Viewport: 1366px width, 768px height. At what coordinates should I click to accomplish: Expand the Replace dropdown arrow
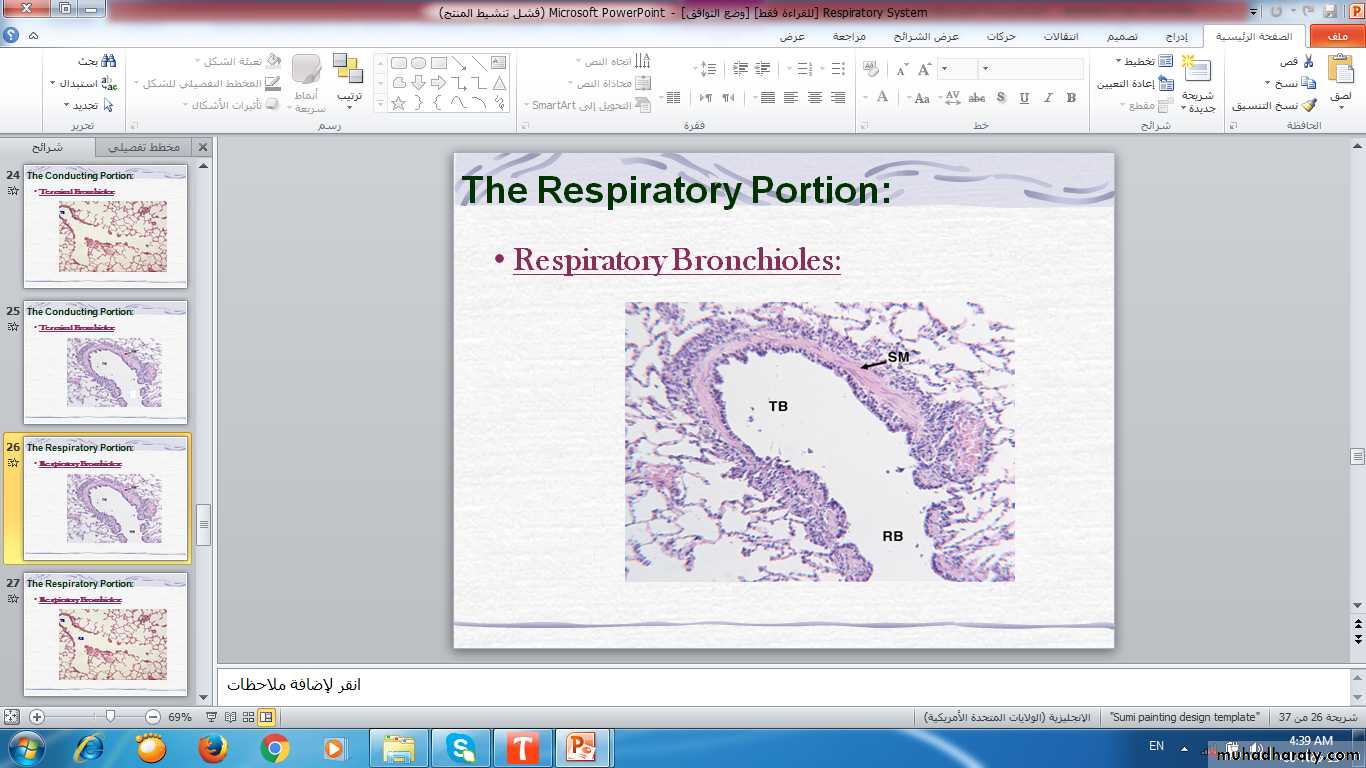(x=52, y=84)
